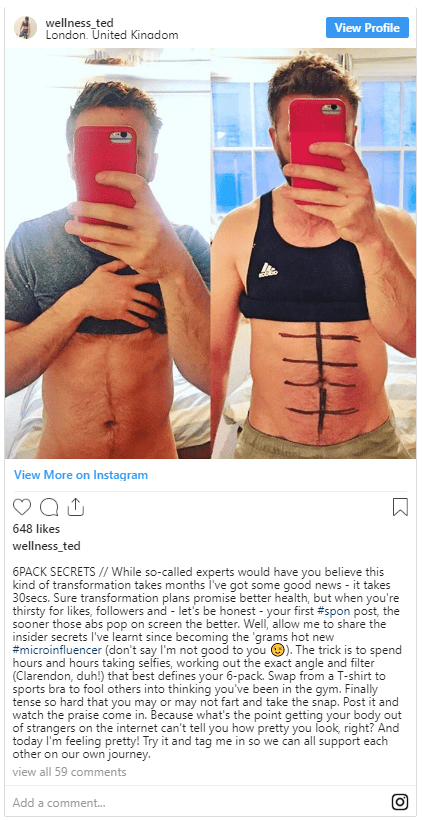Share the post using the share icon
This screenshot has width=422, height=820.
[x=76, y=506]
